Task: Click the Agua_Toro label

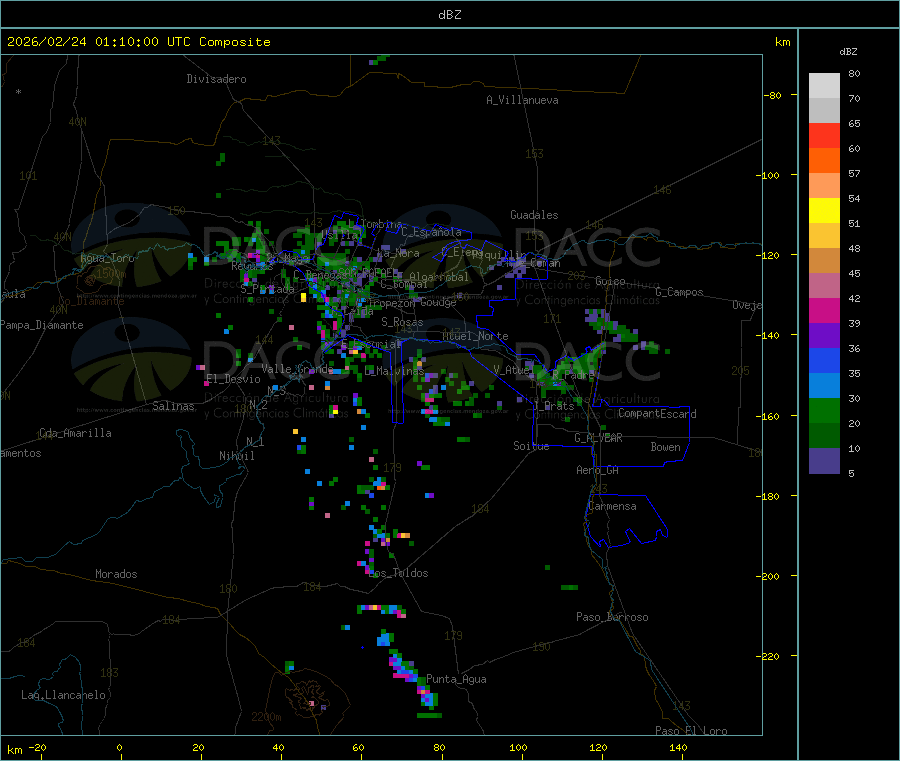Action: pyautogui.click(x=107, y=258)
